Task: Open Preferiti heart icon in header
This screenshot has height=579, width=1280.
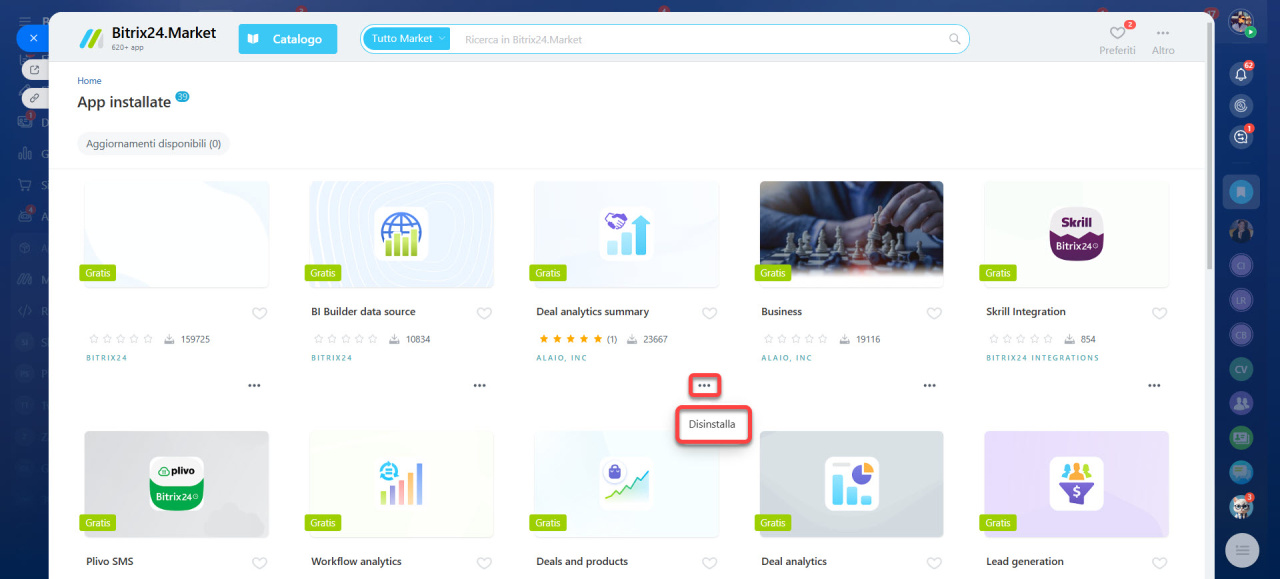Action: tap(1117, 34)
